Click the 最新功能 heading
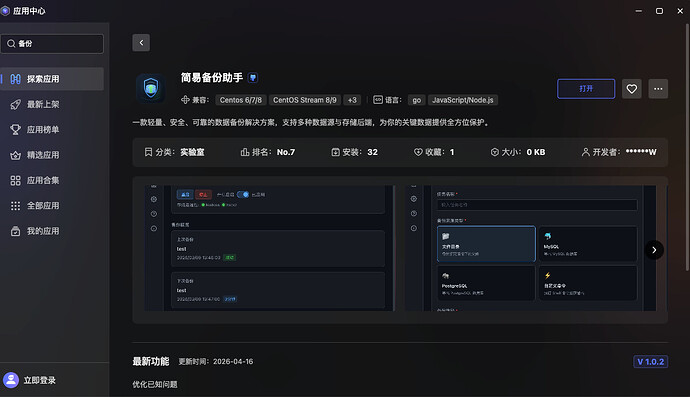The width and height of the screenshot is (690, 397). (x=150, y=361)
